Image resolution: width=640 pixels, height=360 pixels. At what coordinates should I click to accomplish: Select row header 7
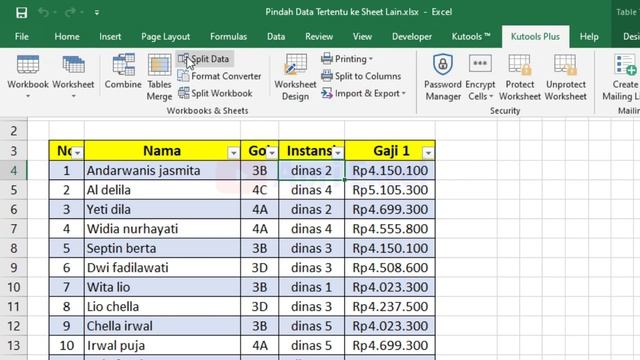(13, 229)
